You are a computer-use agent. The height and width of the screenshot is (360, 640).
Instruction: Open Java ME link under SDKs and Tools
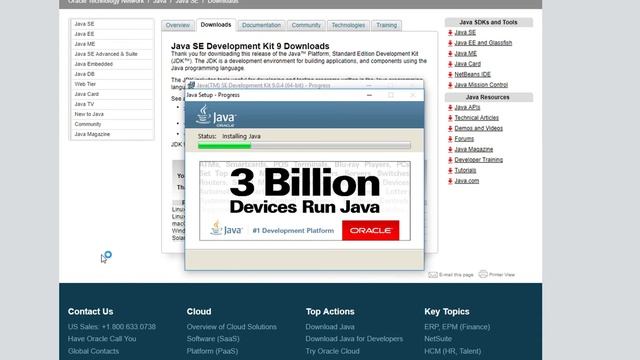465,53
